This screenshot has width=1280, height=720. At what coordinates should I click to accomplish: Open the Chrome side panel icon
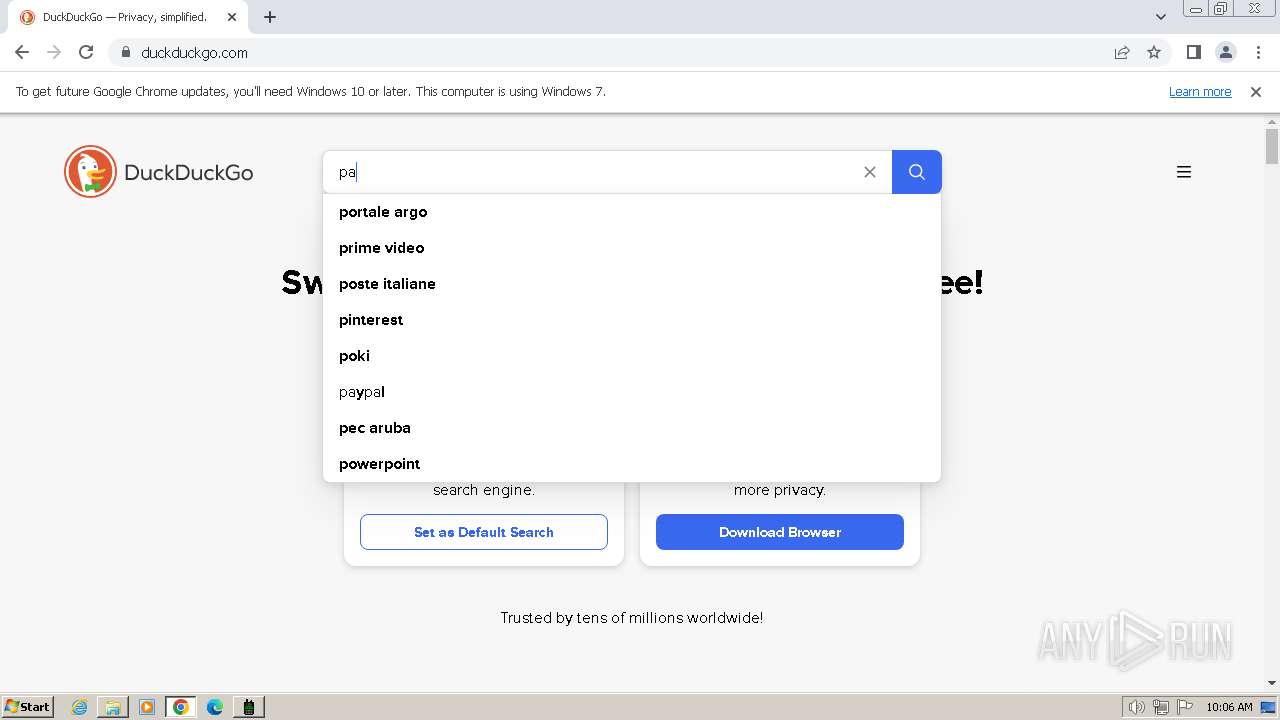pos(1194,53)
